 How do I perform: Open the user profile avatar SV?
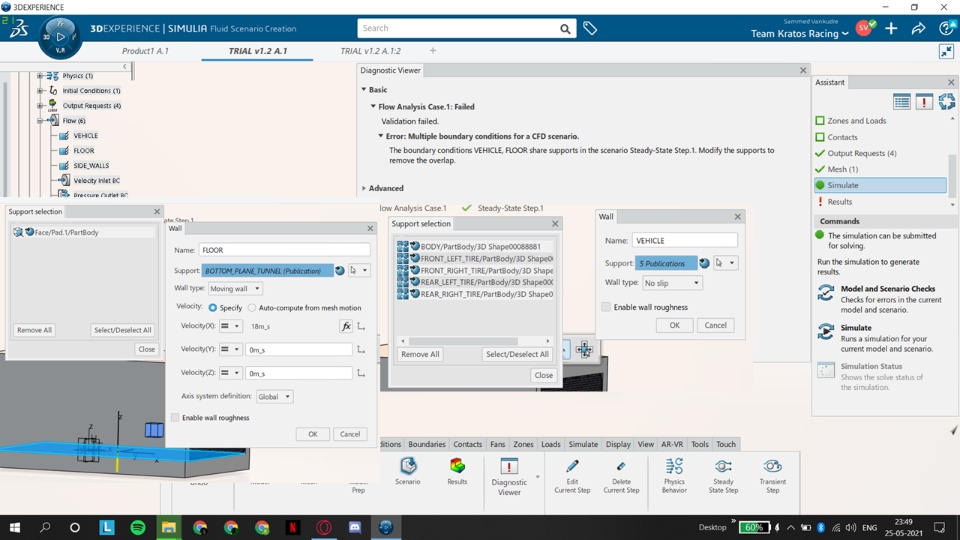[864, 28]
